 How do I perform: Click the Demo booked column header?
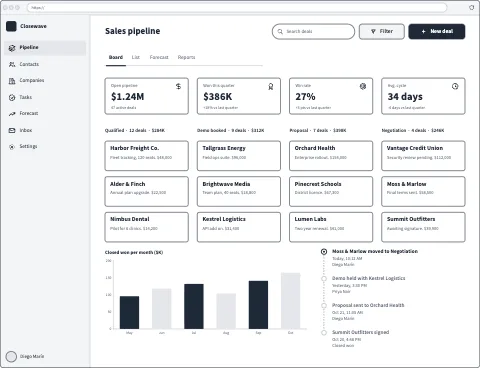click(230, 130)
